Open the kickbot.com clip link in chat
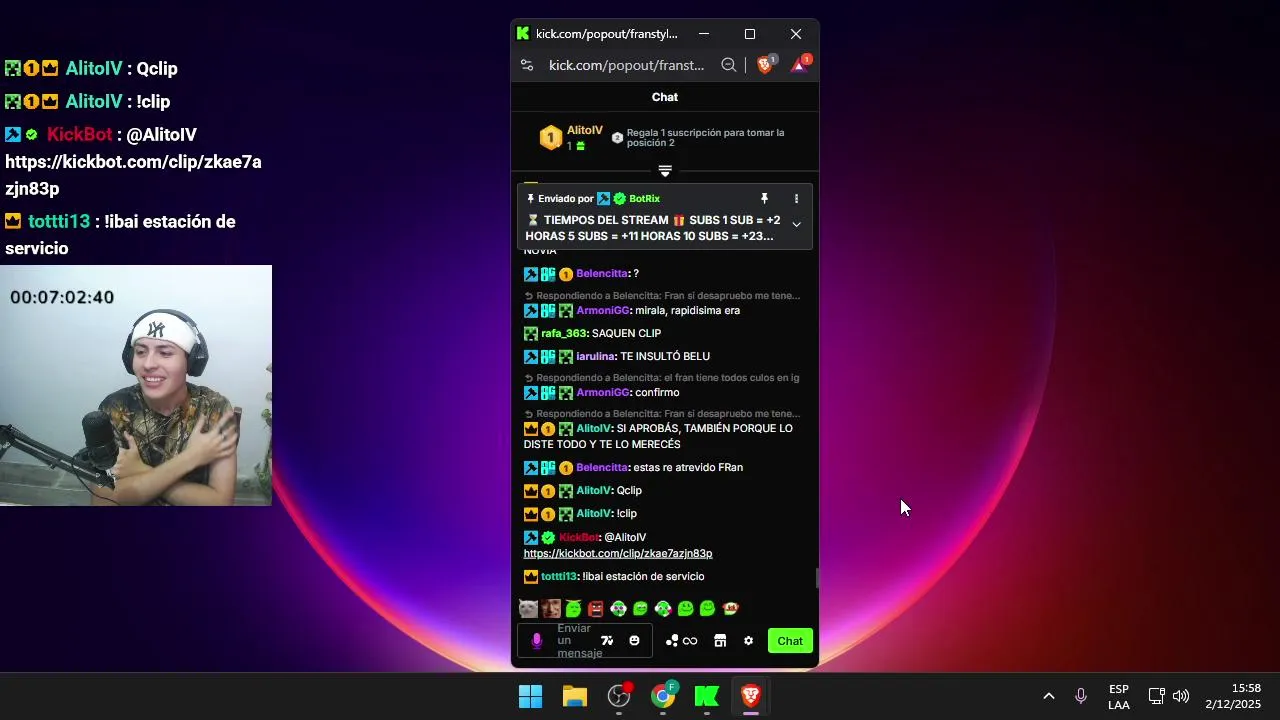This screenshot has height=720, width=1280. [618, 553]
